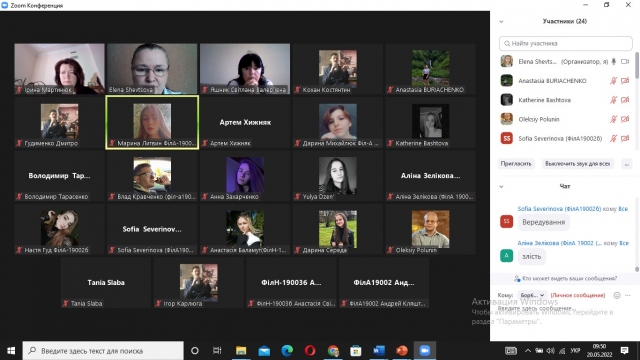Select Анна Захарченко video tile
Image resolution: width=640 pixels, height=360 pixels.
tap(245, 176)
